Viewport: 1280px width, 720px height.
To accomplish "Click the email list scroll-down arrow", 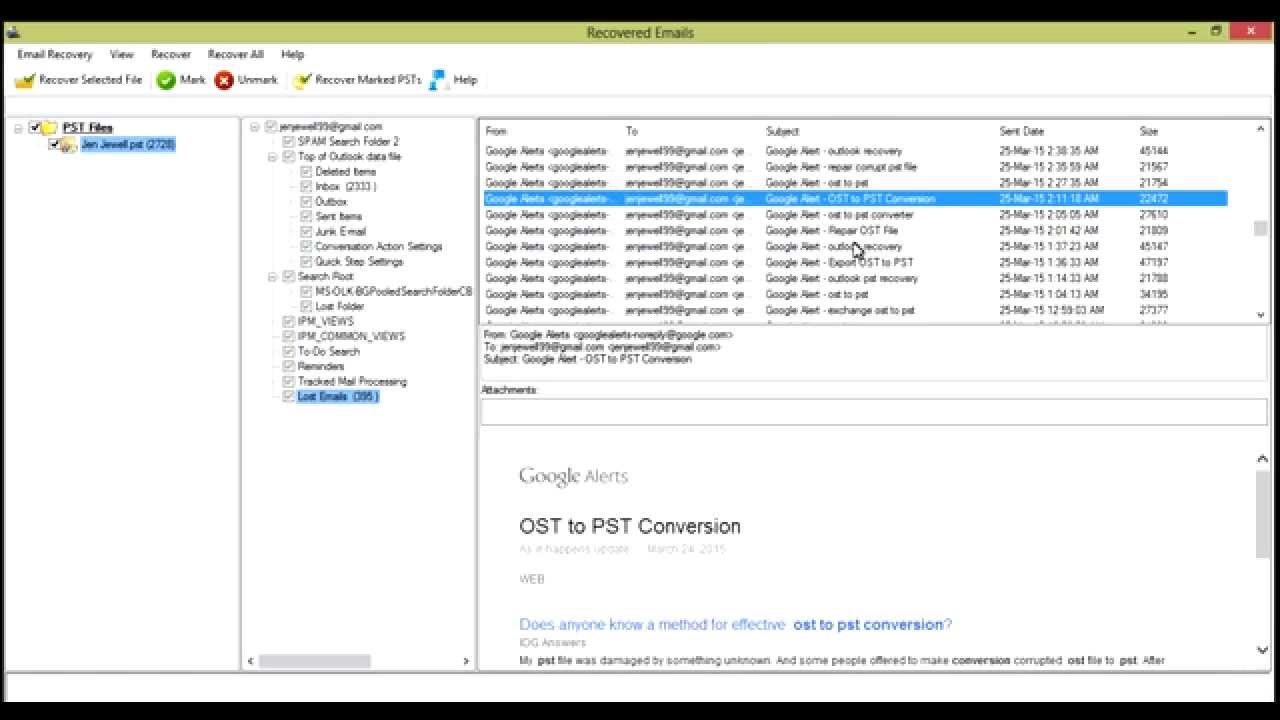I will coord(1260,315).
